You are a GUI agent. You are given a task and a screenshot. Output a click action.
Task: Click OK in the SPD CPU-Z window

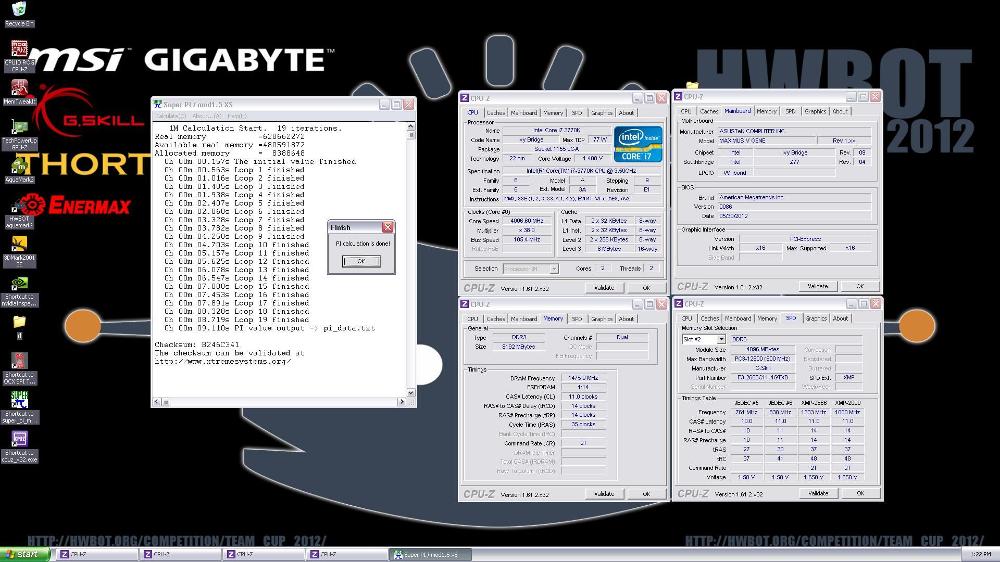tap(860, 493)
